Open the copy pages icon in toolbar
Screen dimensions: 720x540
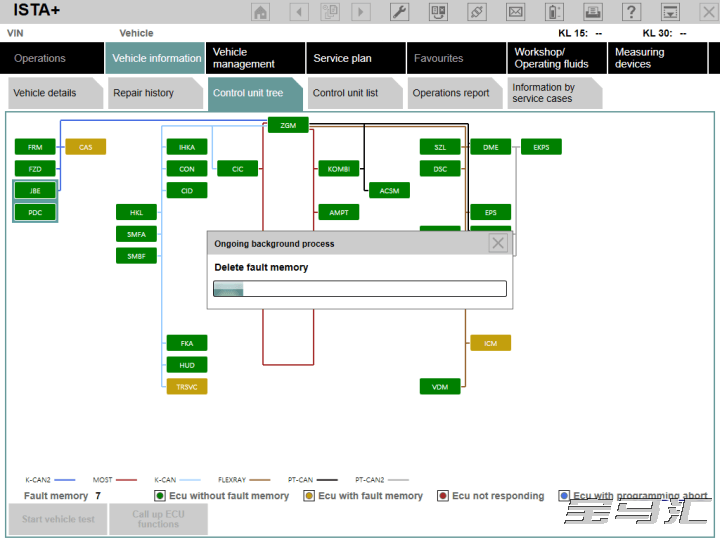point(330,11)
